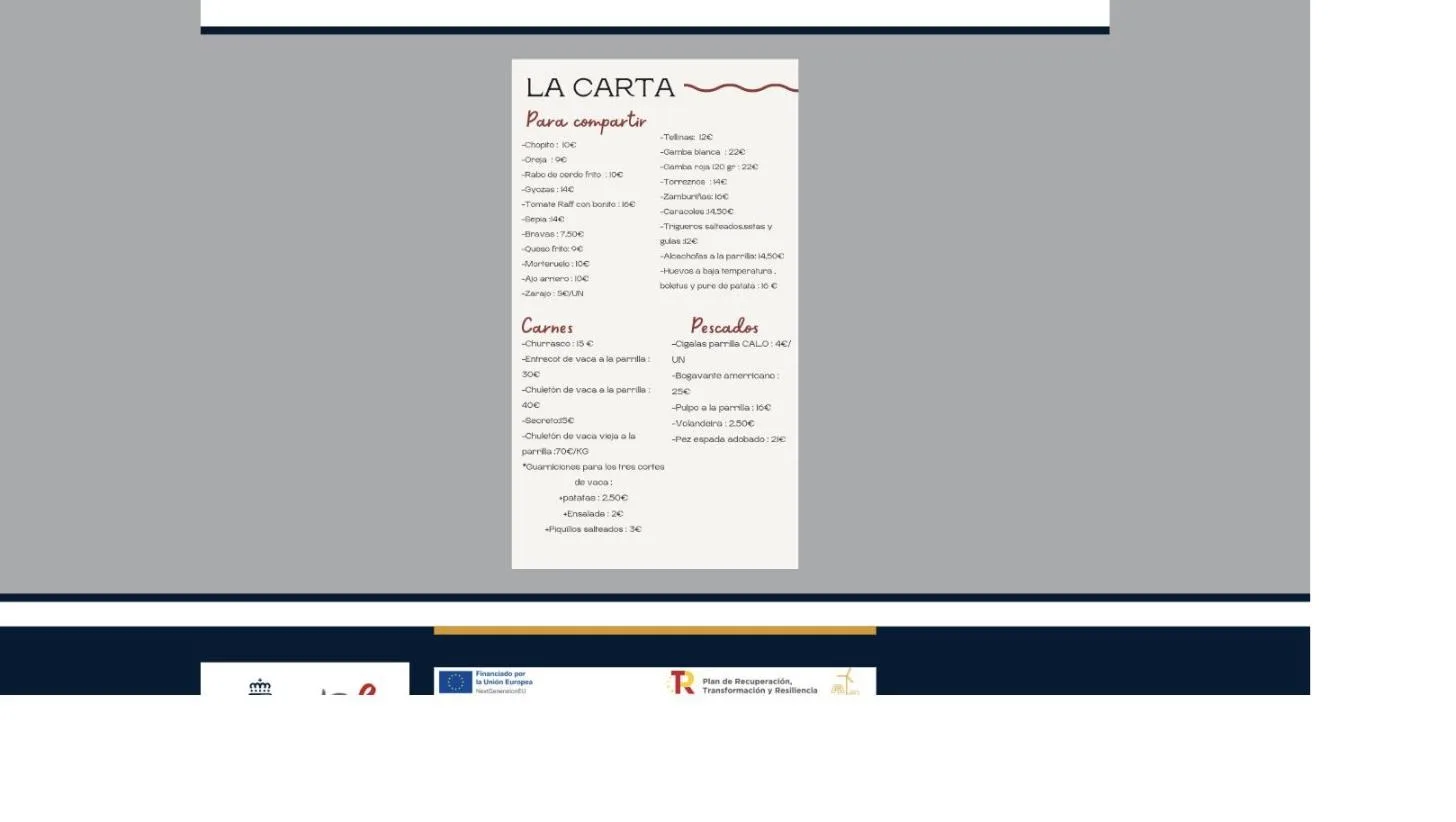Open 'Plan de Recuperación, Transformación y Resiliencia' text
This screenshot has width=1456, height=822.
(760, 685)
